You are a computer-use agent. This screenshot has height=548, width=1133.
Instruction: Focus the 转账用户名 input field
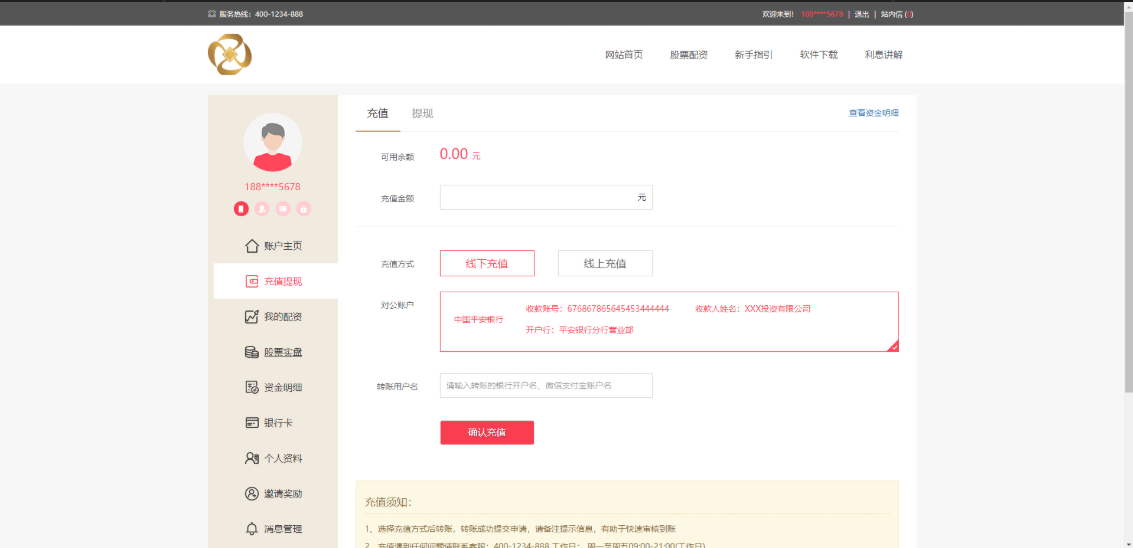(546, 385)
